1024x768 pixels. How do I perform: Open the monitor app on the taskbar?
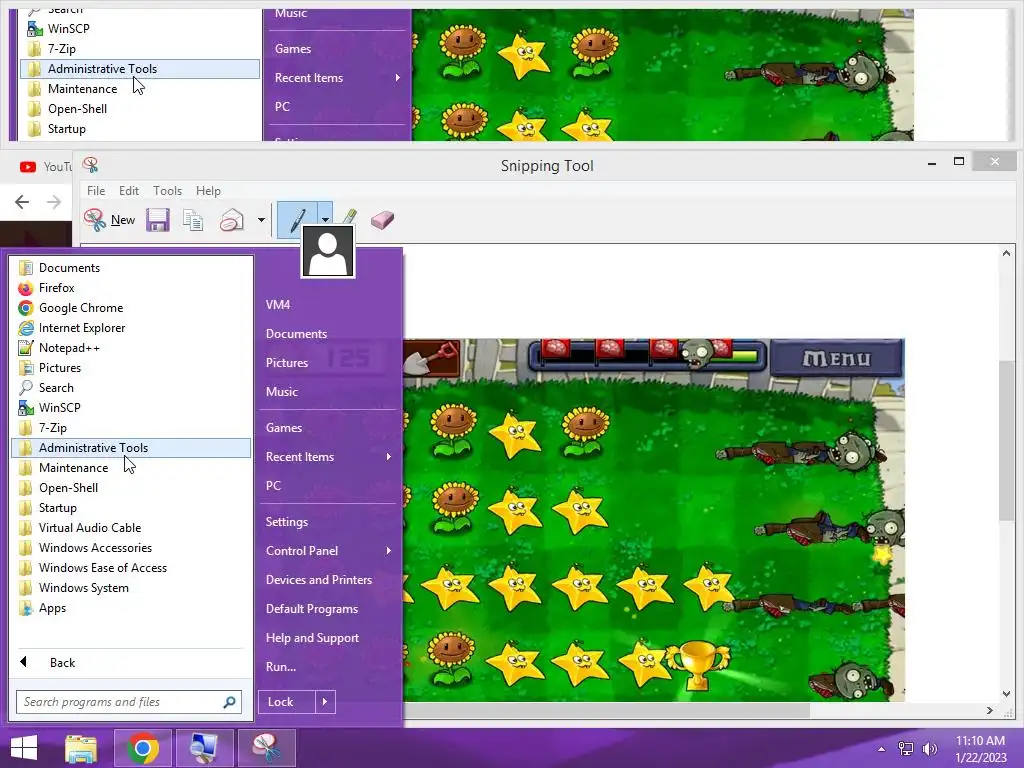point(204,748)
